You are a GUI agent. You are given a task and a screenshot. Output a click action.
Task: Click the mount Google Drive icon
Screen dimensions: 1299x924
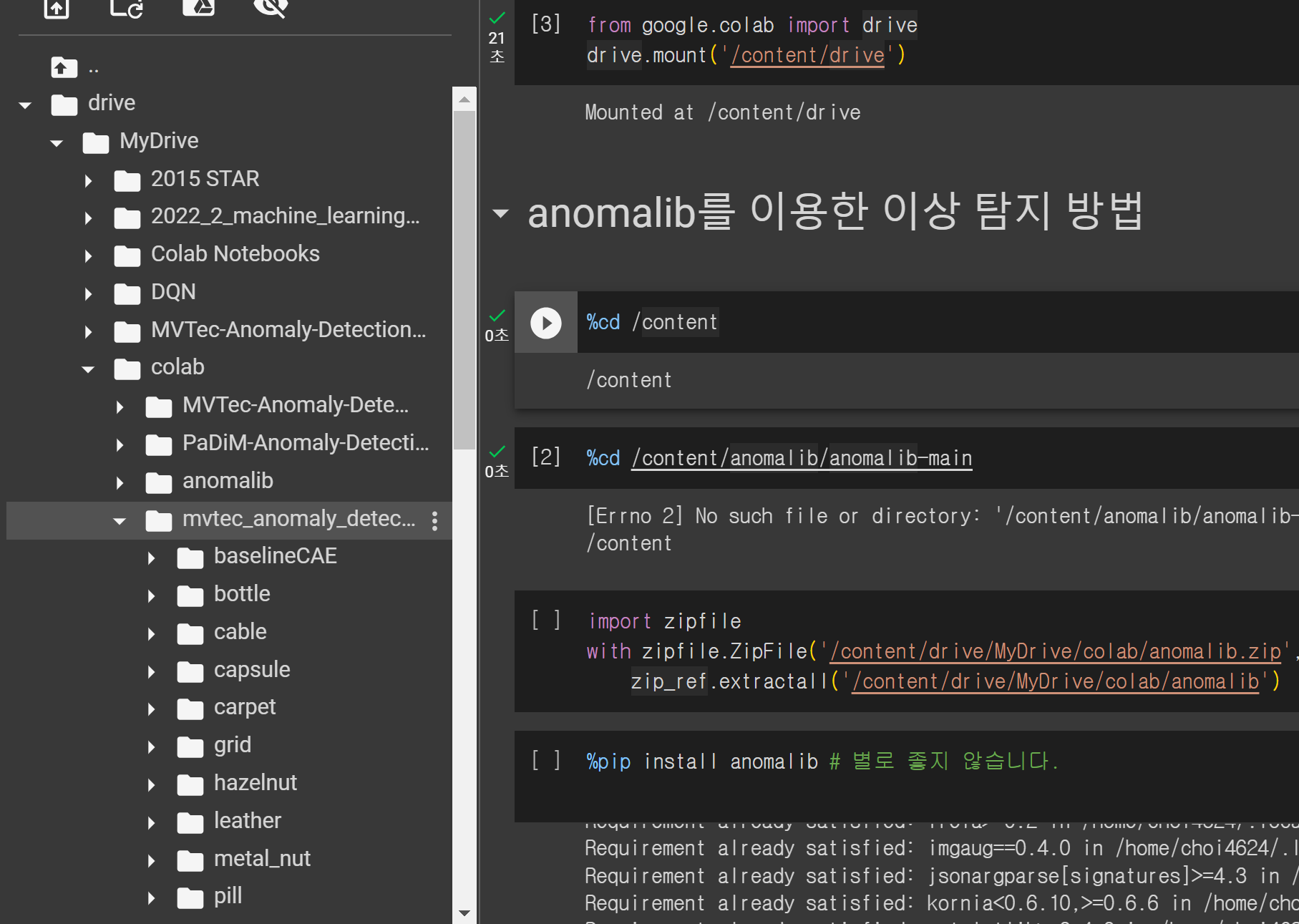click(x=198, y=7)
